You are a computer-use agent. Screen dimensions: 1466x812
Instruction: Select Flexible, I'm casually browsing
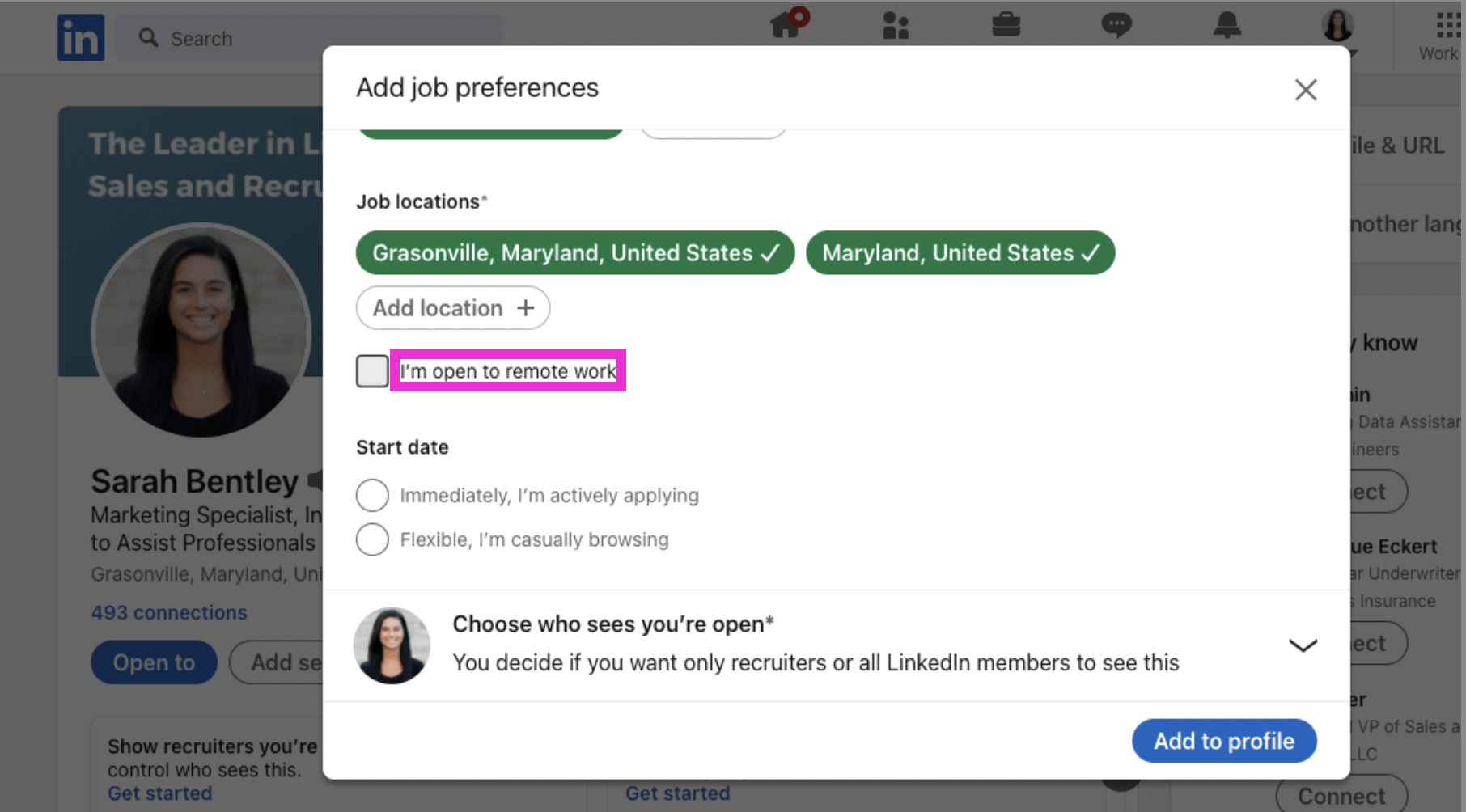click(x=372, y=539)
